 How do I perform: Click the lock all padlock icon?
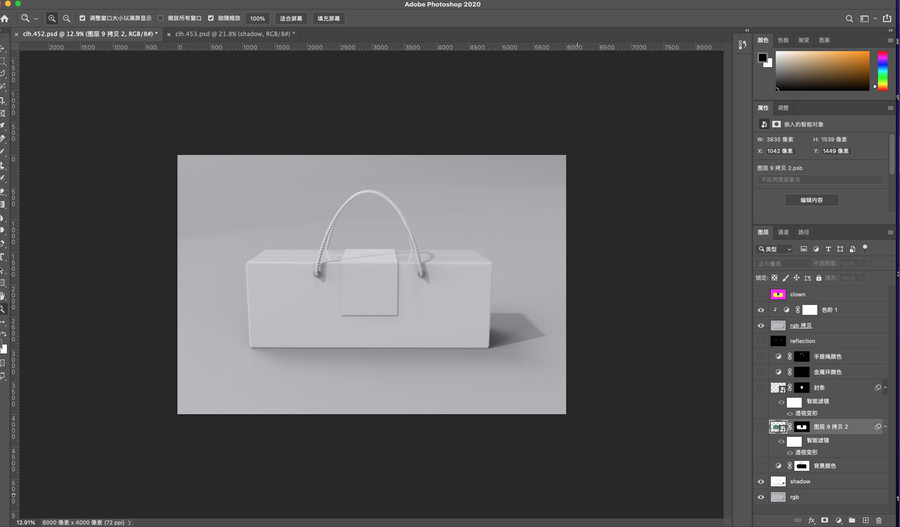(x=818, y=278)
